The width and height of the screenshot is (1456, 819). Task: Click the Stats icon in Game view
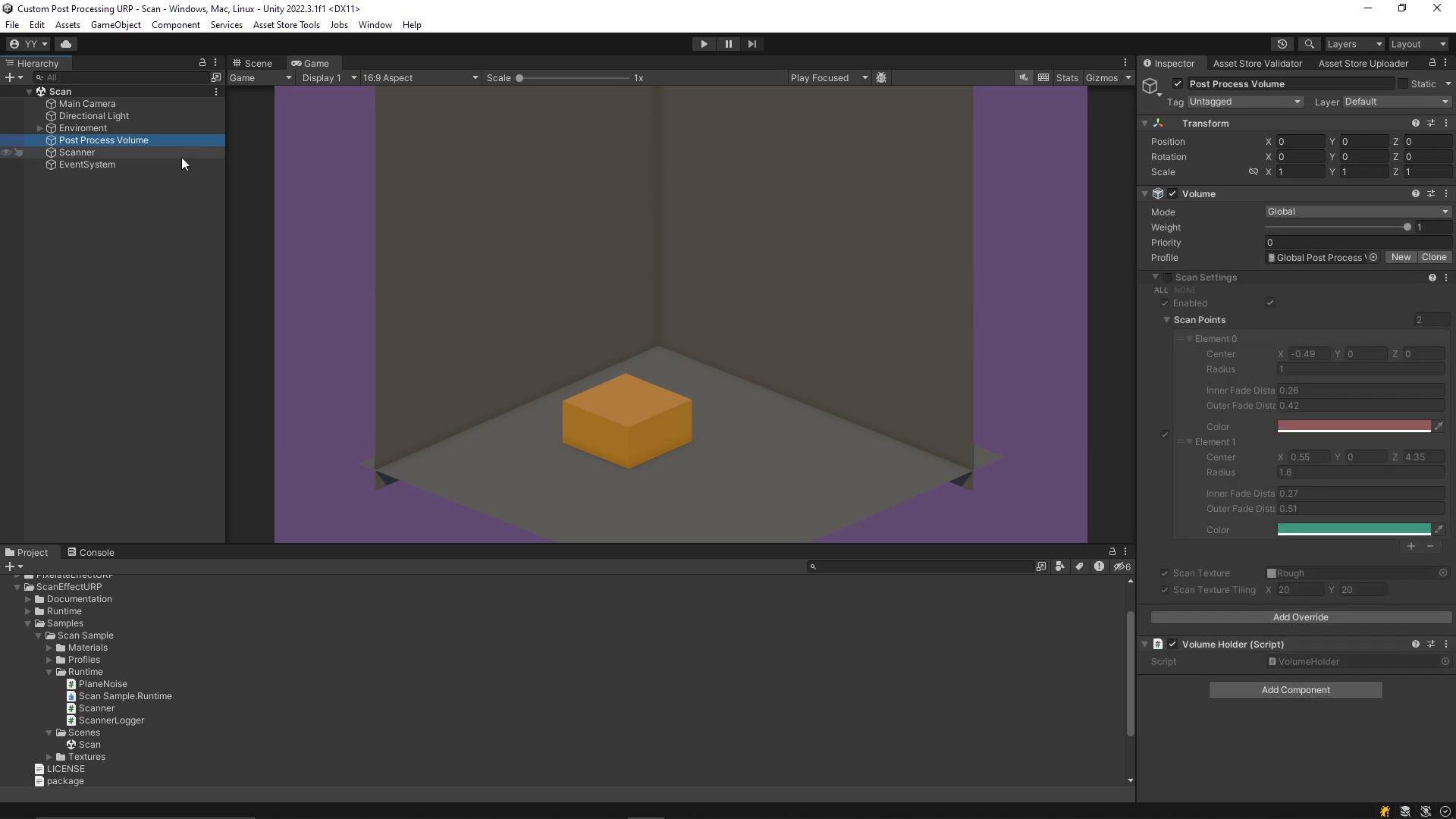point(1067,77)
